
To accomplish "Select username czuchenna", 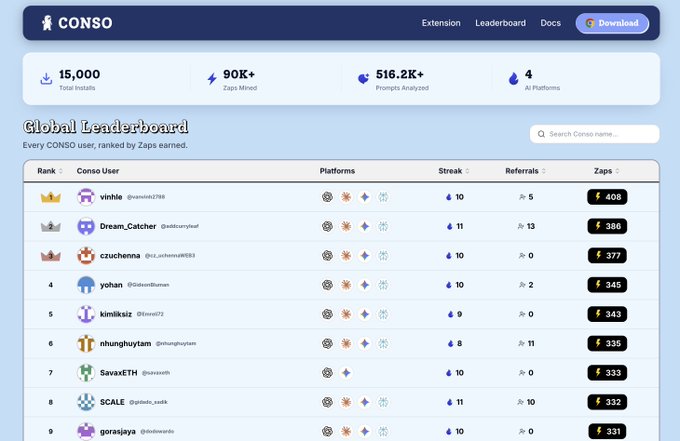I will pos(120,256).
